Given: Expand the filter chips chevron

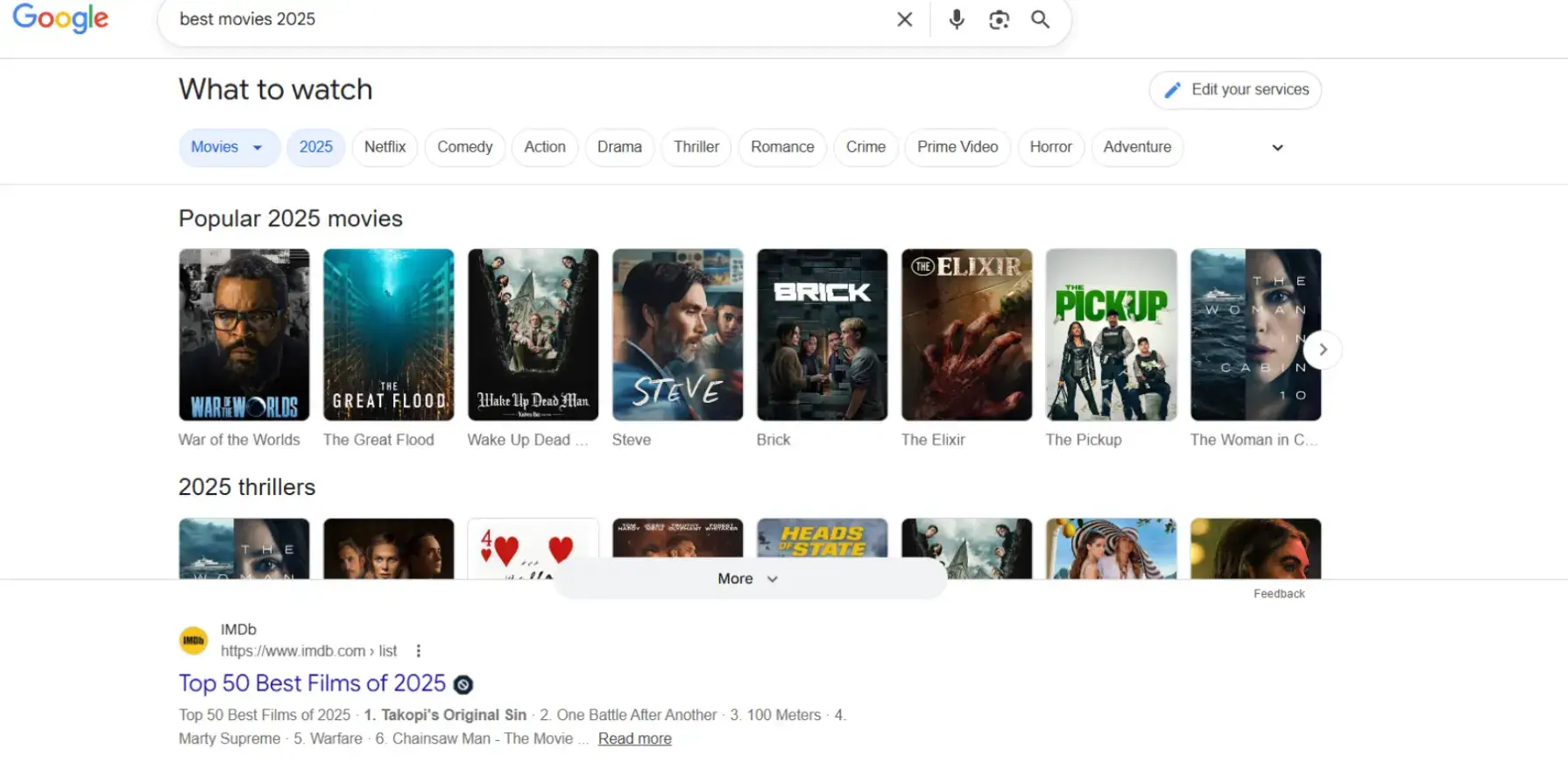Looking at the screenshot, I should [1277, 148].
